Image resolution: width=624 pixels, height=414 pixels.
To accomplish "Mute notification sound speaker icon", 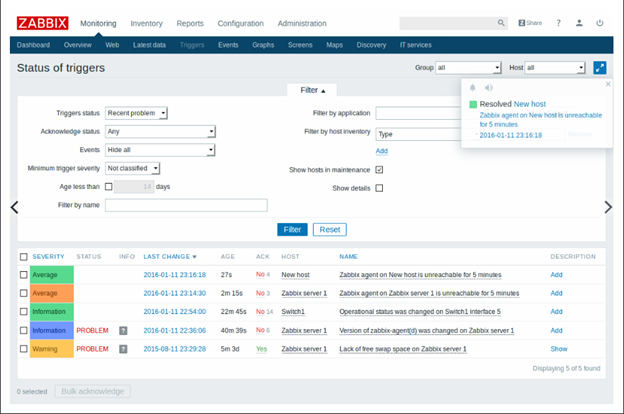I will pos(489,88).
